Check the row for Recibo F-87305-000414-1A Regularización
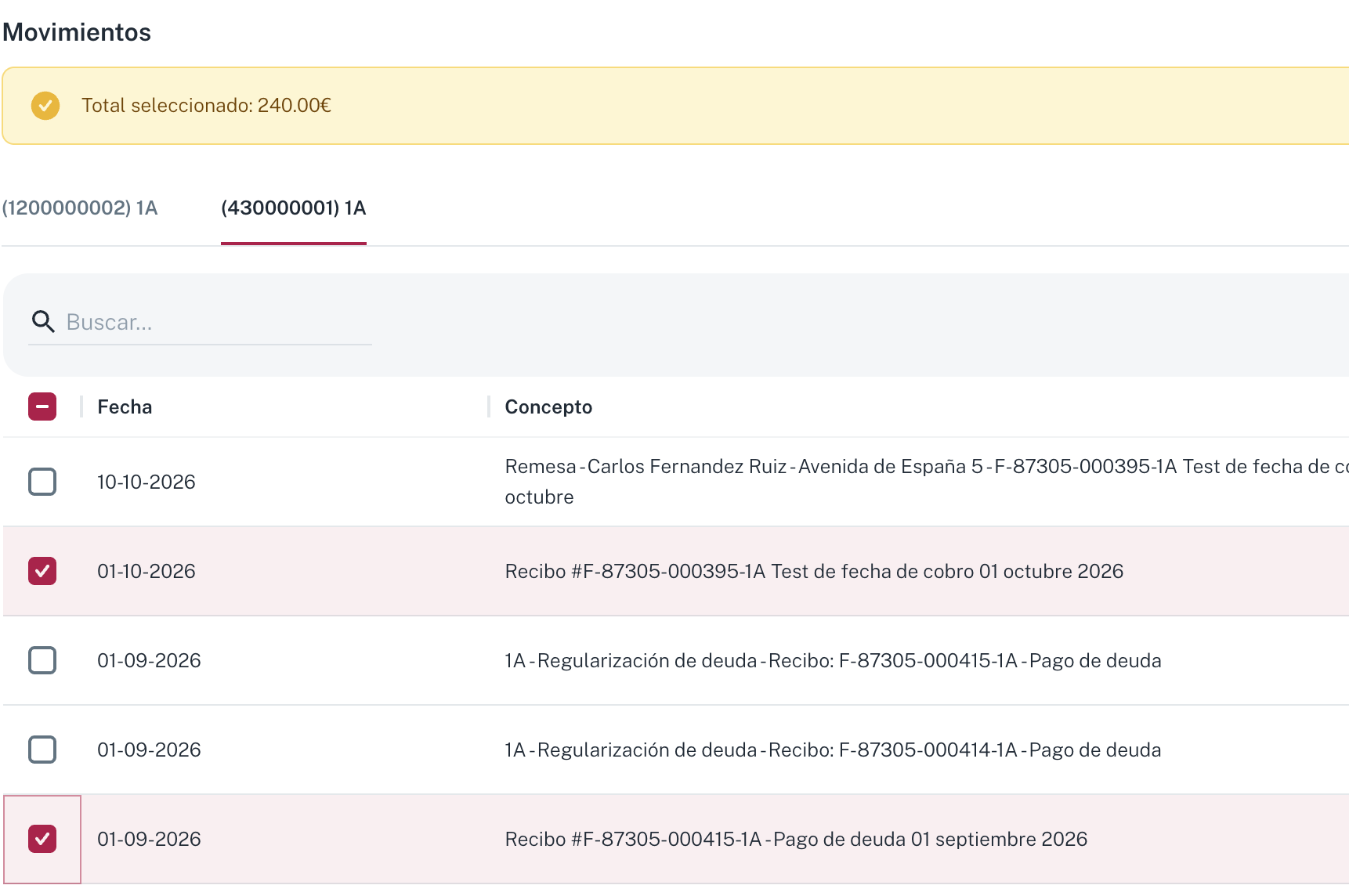The image size is (1349, 896). (42, 749)
